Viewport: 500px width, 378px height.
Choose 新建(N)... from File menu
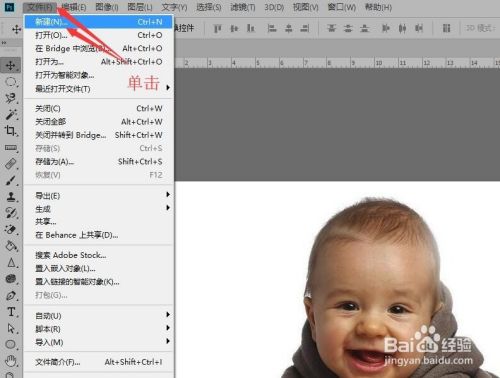[x=99, y=22]
